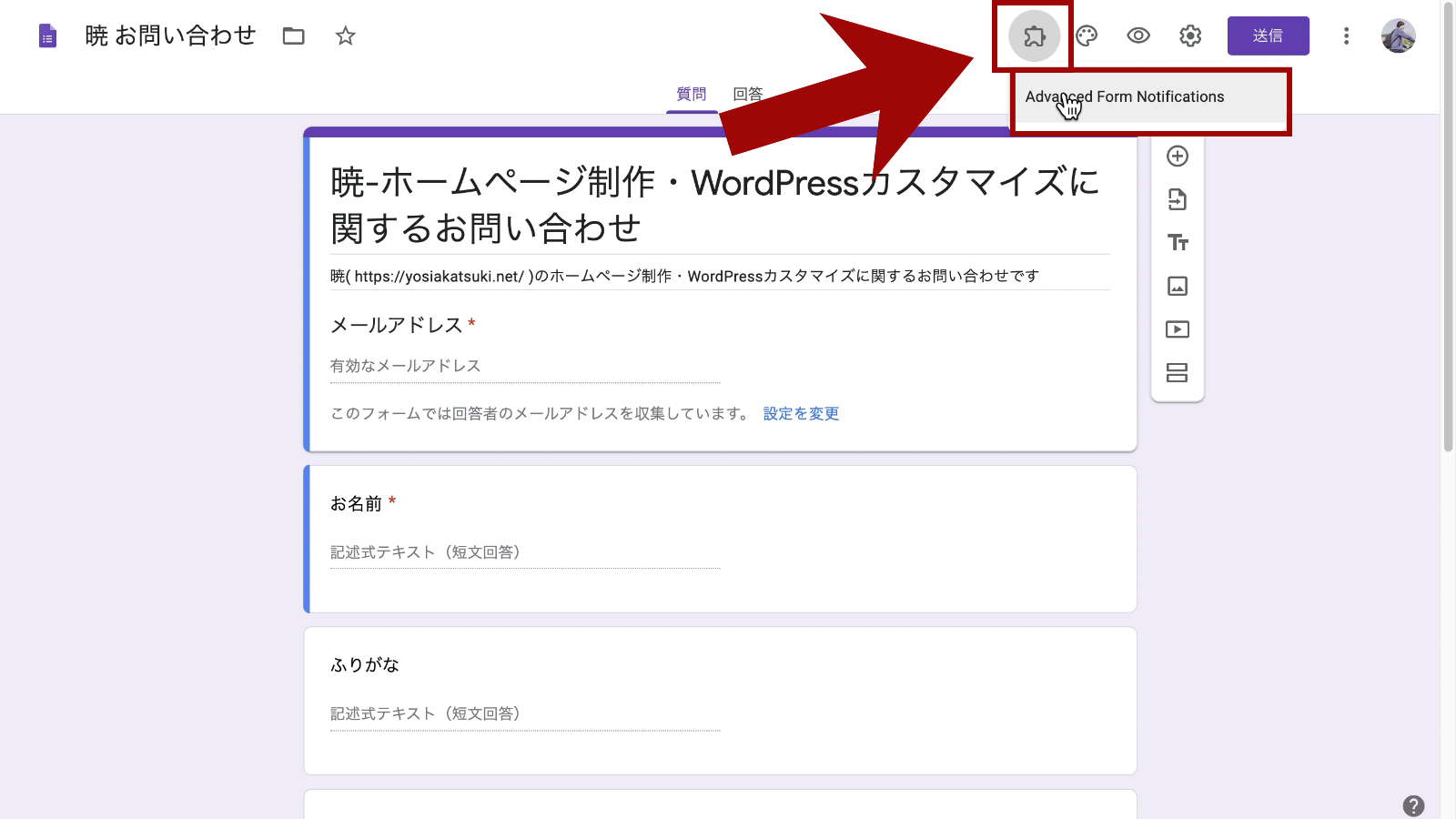Choose Advanced Form Notifications add-on
The width and height of the screenshot is (1456, 819).
click(1150, 96)
